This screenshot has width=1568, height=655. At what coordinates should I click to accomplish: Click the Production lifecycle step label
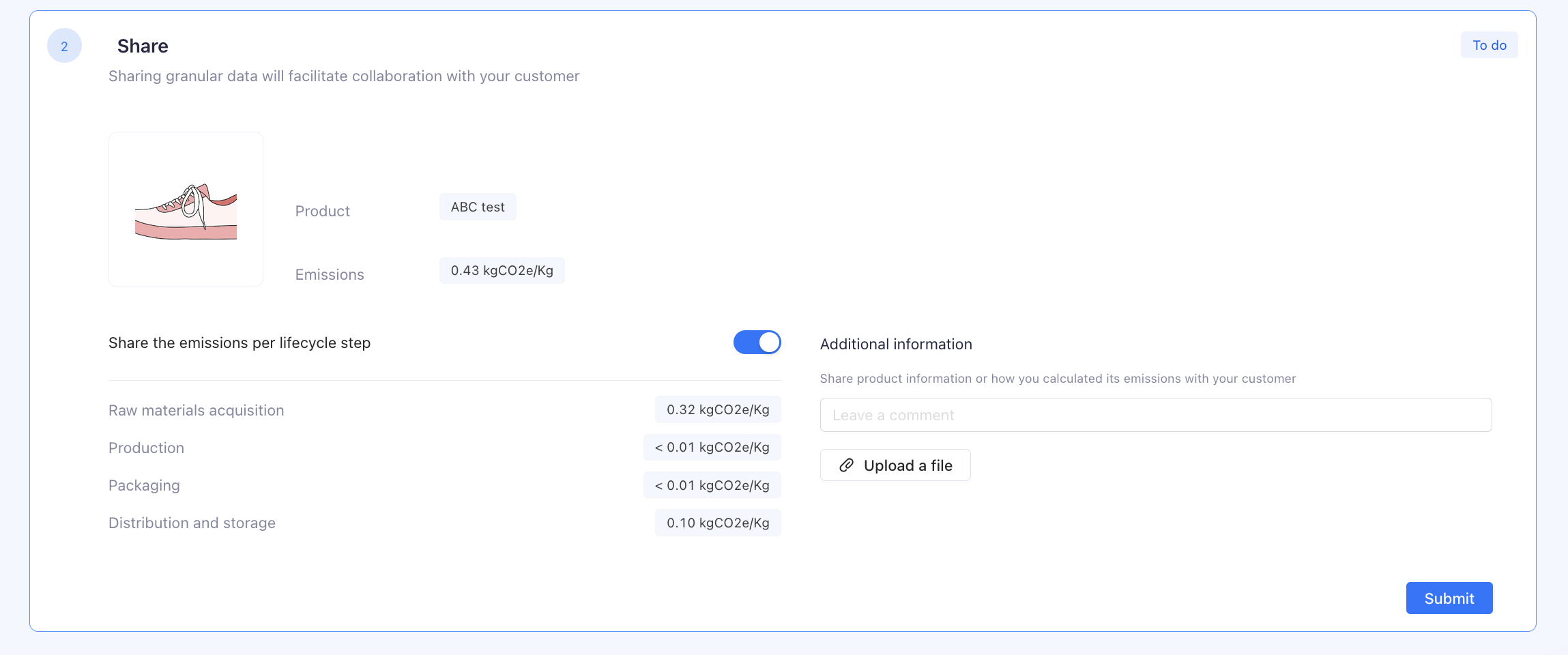(x=146, y=448)
